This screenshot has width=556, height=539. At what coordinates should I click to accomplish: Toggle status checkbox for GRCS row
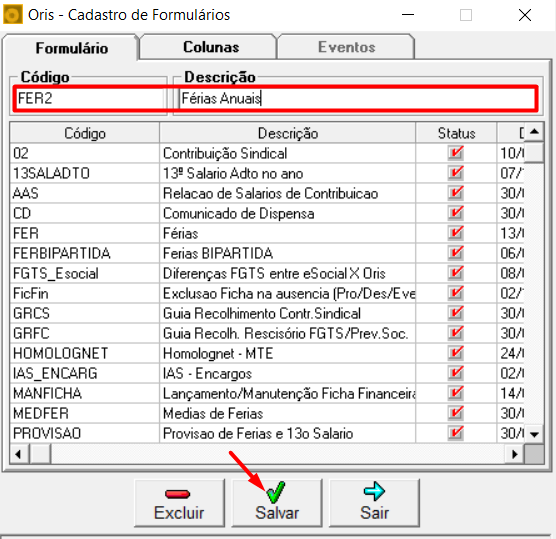(456, 313)
